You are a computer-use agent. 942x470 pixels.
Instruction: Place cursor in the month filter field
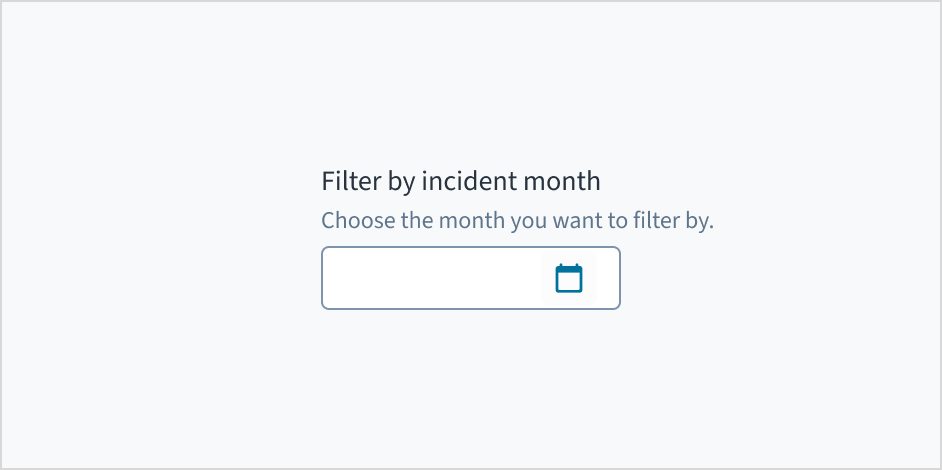pos(432,278)
